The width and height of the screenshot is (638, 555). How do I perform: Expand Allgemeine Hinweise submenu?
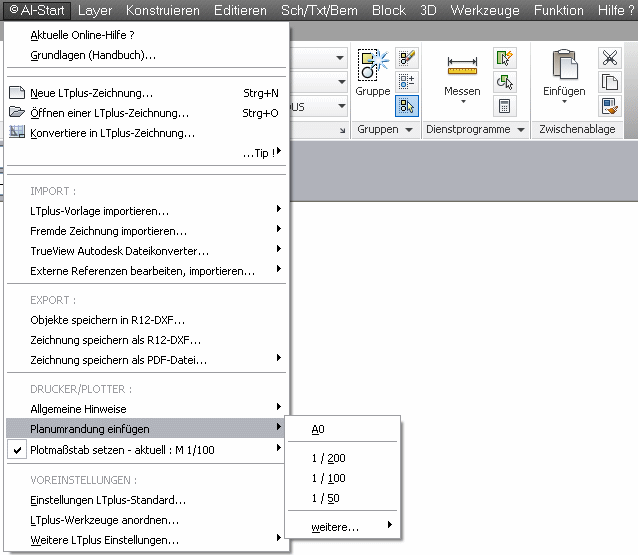tap(146, 409)
